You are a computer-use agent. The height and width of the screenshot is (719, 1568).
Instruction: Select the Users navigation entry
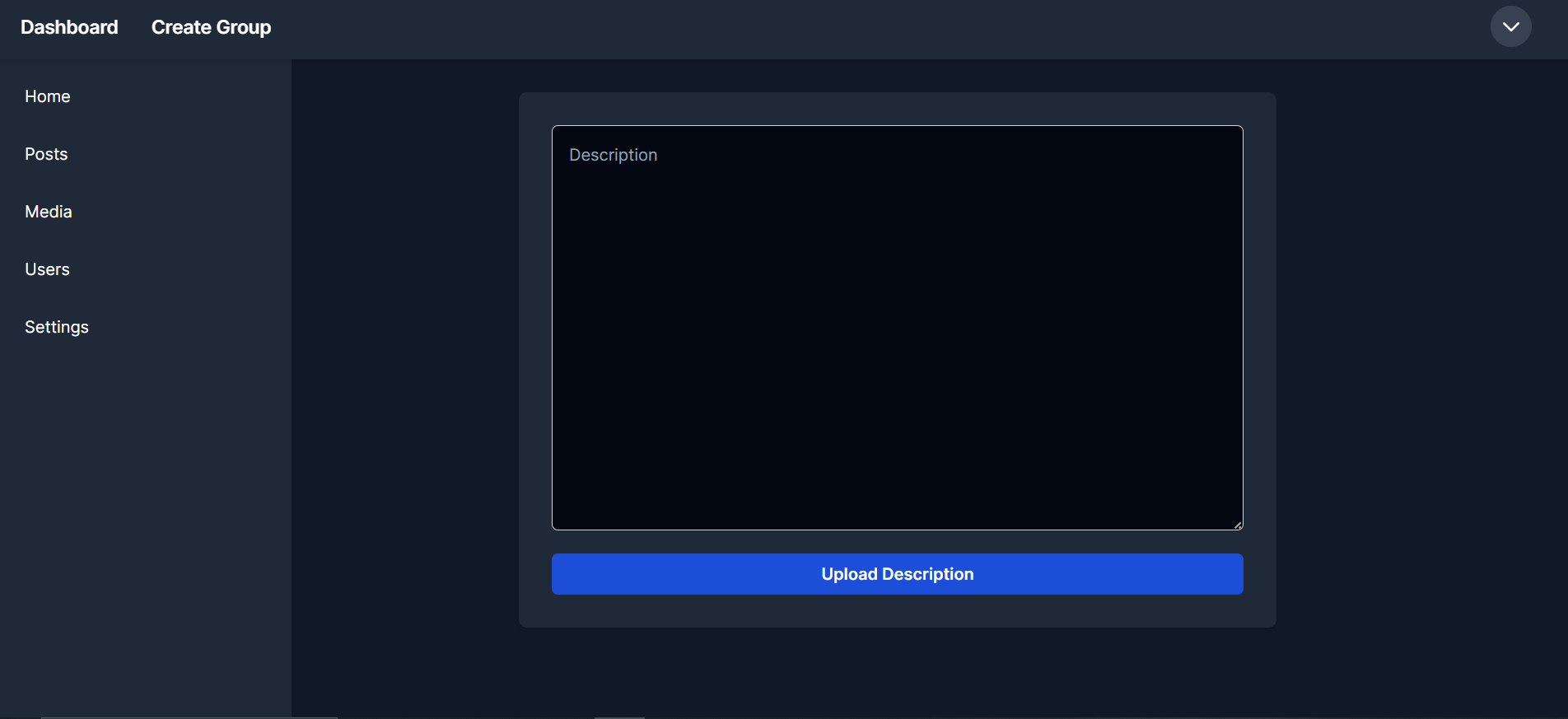[47, 269]
